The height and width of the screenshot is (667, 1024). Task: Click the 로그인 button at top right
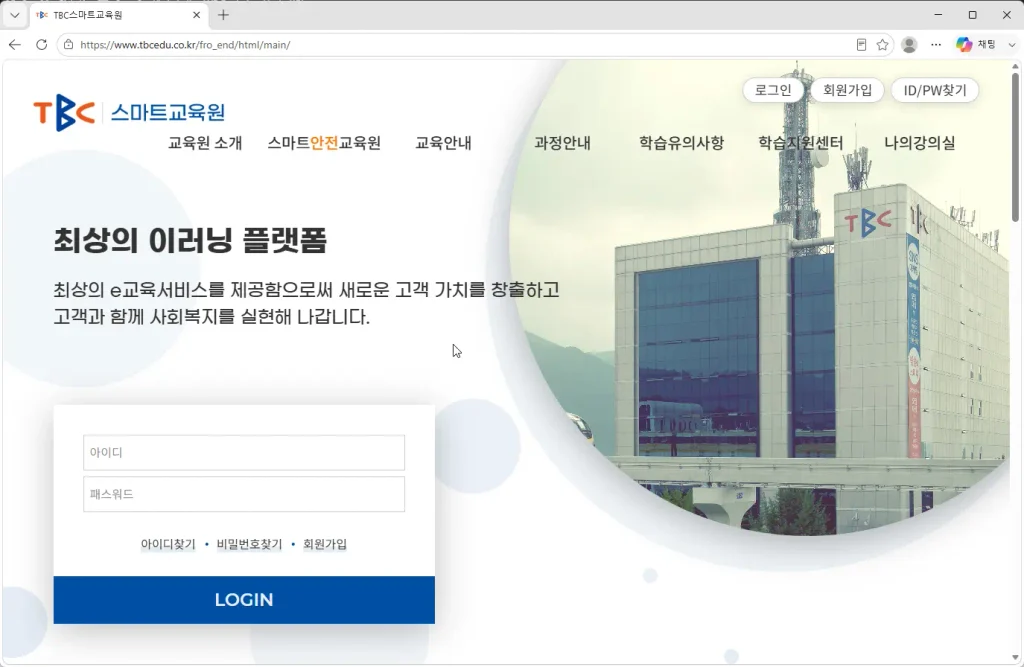click(773, 90)
